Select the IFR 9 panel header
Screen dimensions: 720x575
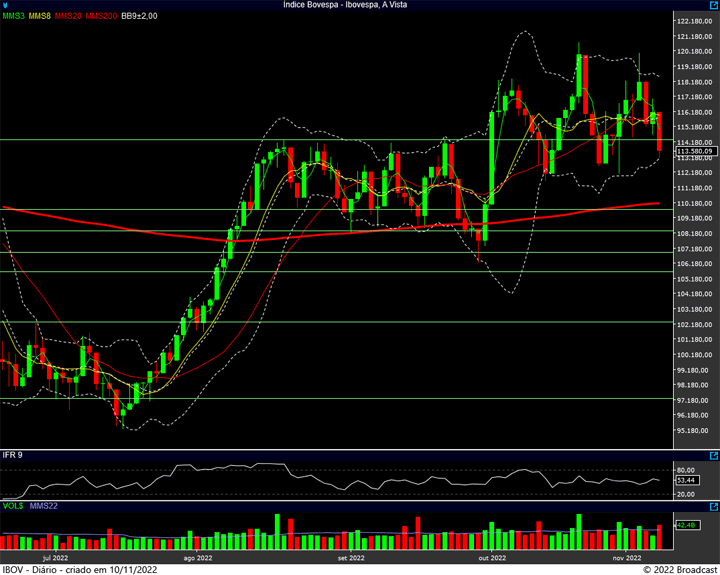pos(12,455)
